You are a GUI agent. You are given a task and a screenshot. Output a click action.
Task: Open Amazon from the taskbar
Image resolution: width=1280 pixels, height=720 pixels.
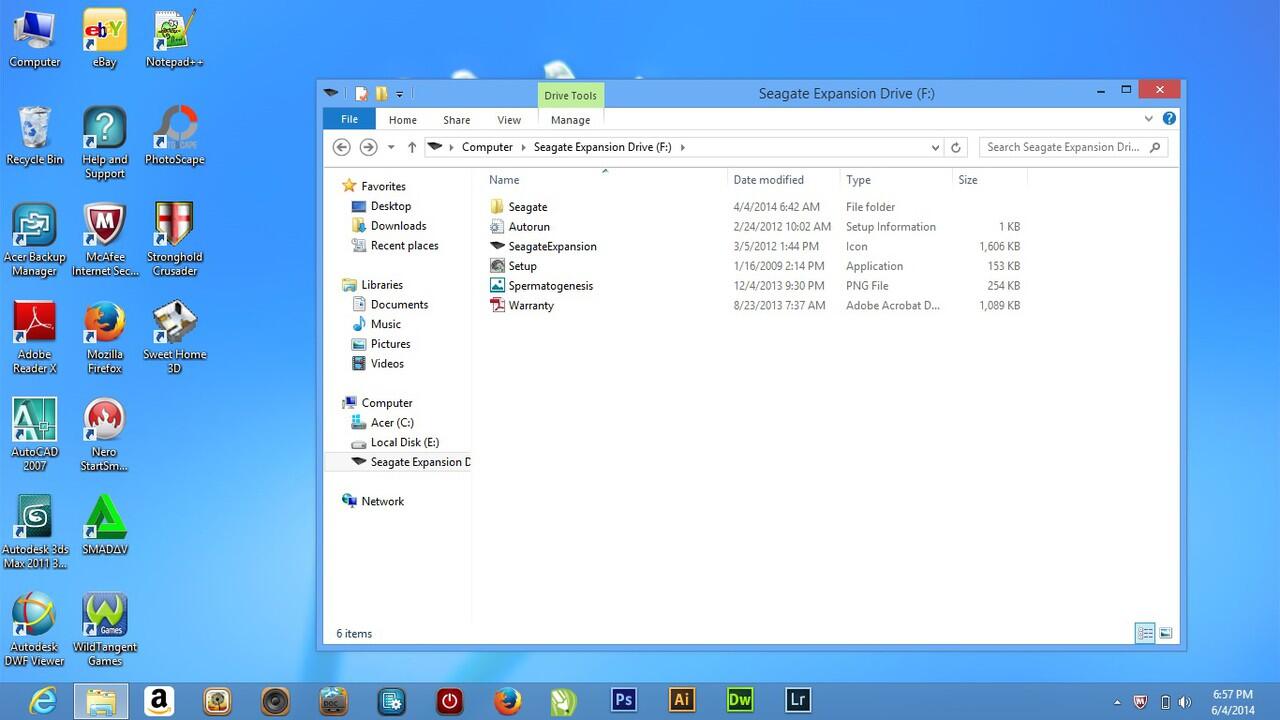point(159,701)
